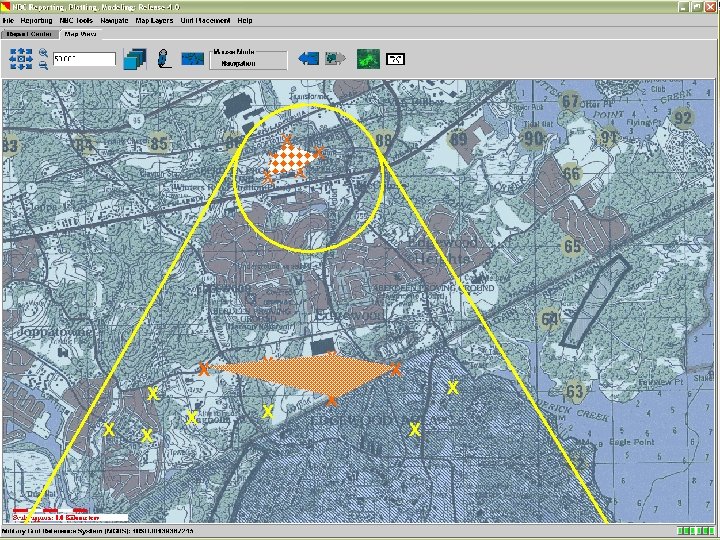Click the grid label 63 on map

click(x=574, y=391)
